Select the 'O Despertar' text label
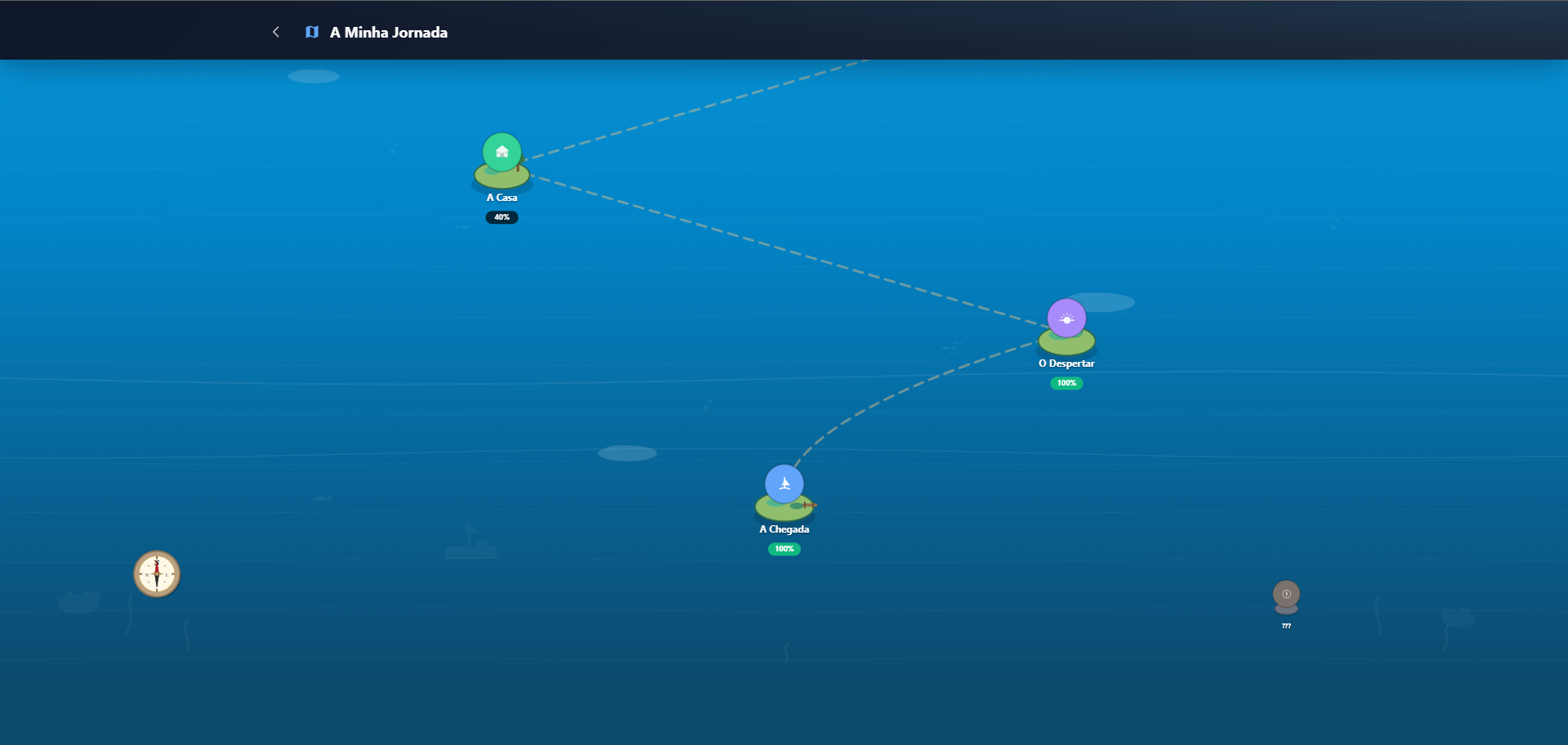The width and height of the screenshot is (1568, 745). click(x=1066, y=364)
